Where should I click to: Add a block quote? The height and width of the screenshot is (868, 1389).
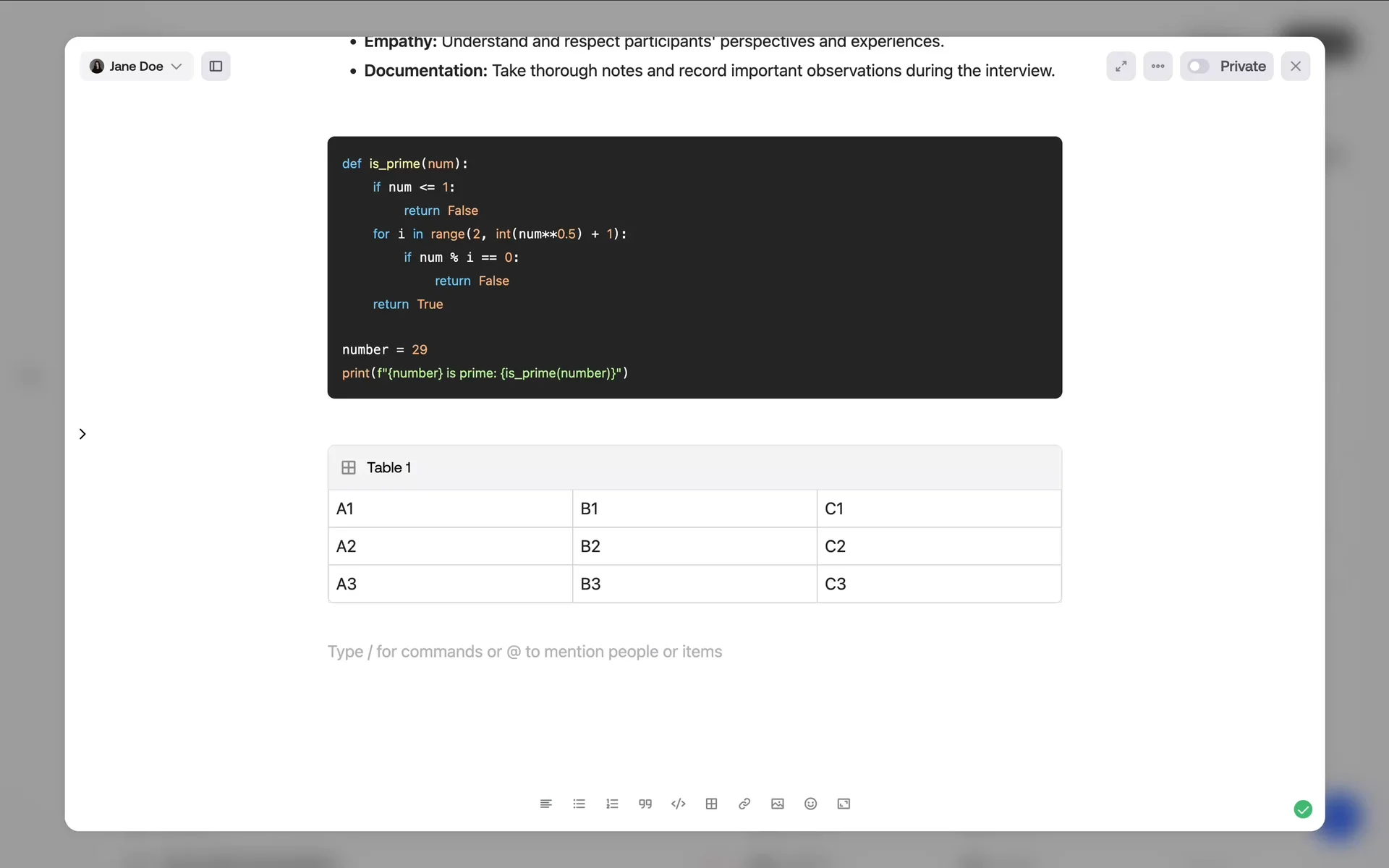click(645, 804)
